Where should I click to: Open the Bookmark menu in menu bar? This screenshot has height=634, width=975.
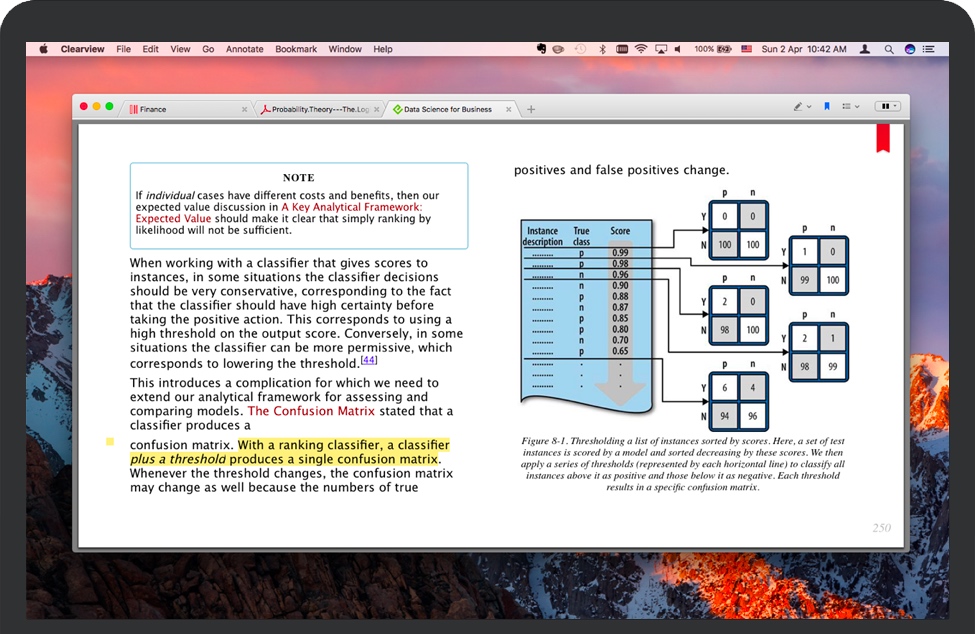pyautogui.click(x=296, y=49)
